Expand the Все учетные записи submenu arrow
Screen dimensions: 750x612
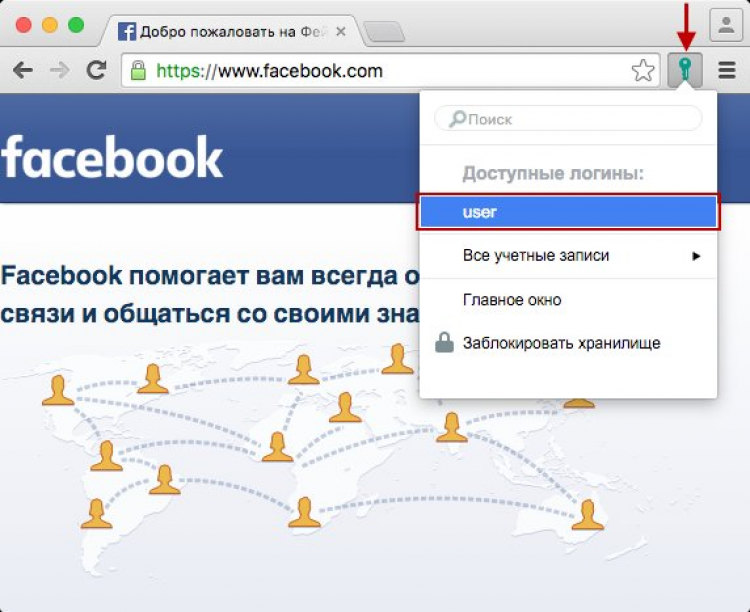(x=696, y=256)
